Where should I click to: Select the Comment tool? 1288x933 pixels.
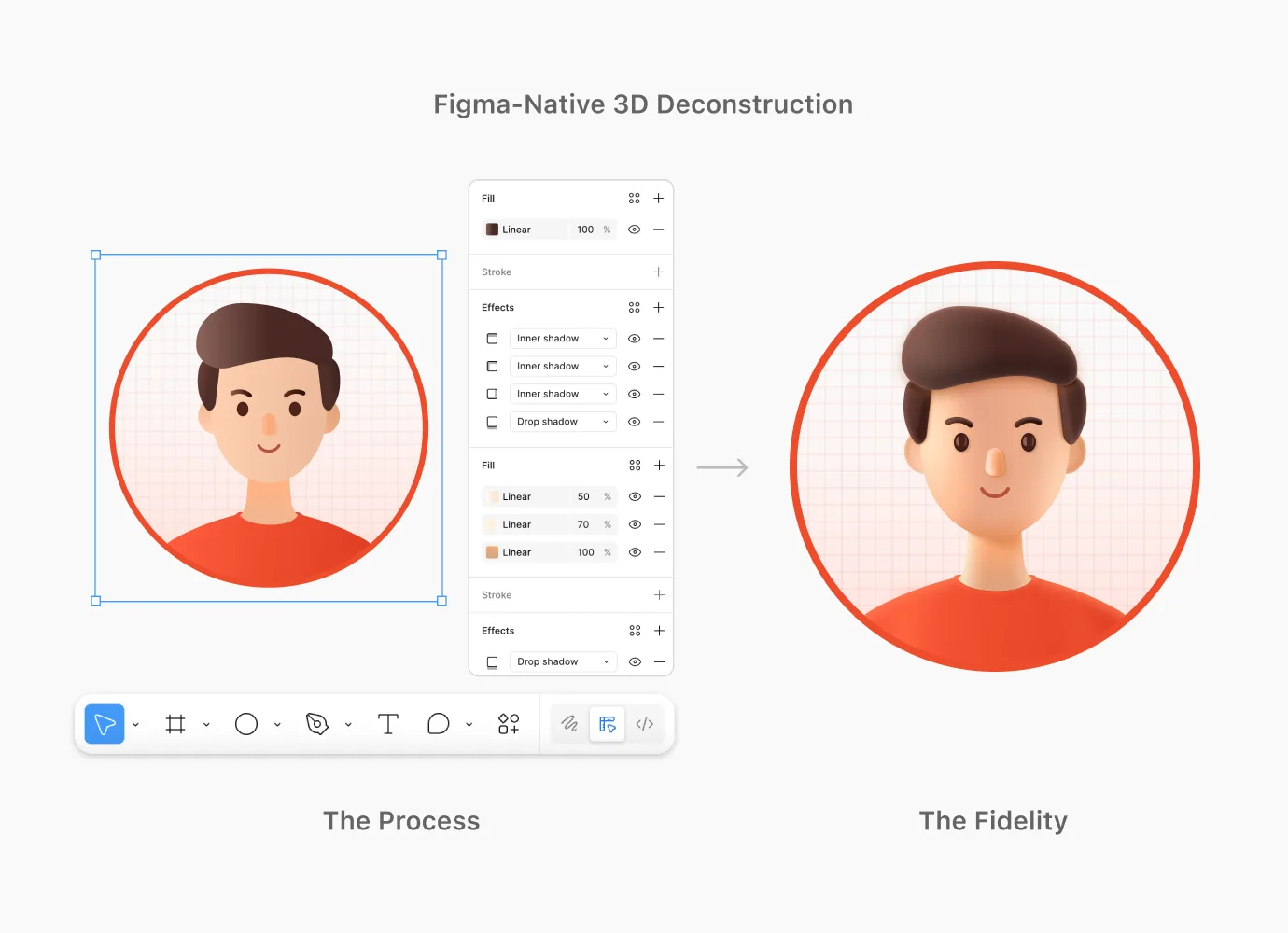(x=439, y=724)
